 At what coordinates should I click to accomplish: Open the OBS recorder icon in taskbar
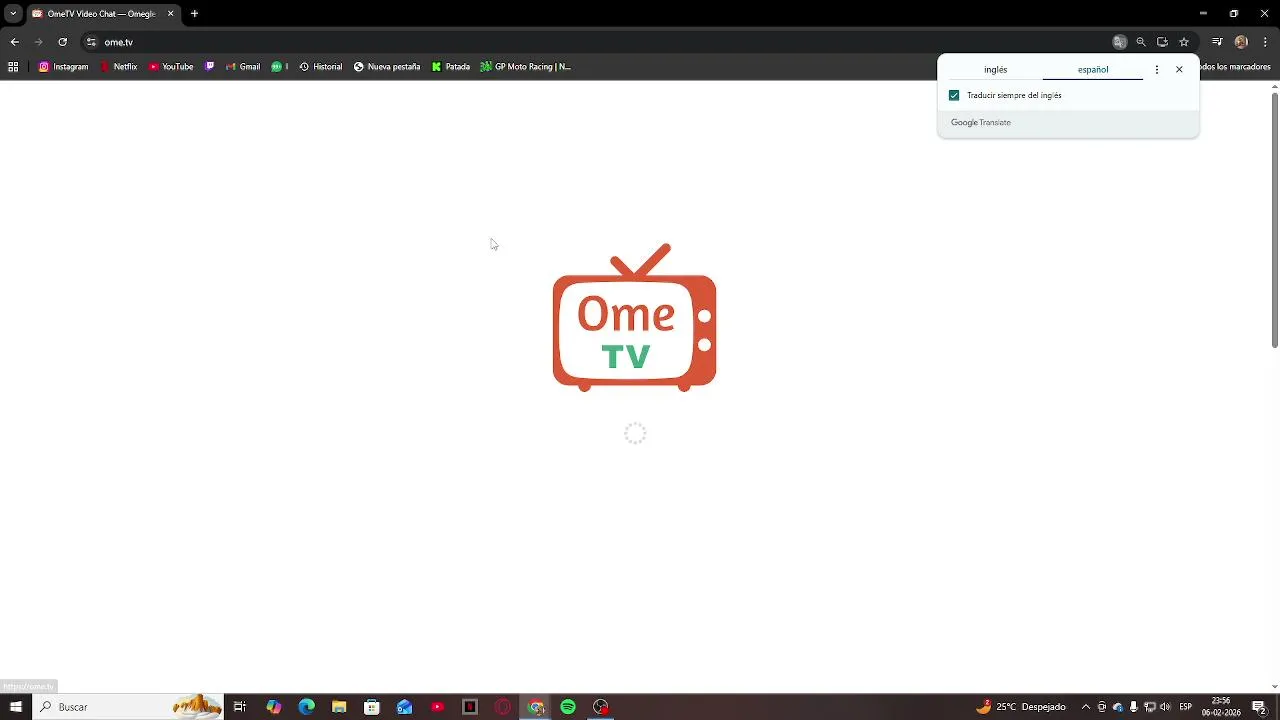[601, 707]
